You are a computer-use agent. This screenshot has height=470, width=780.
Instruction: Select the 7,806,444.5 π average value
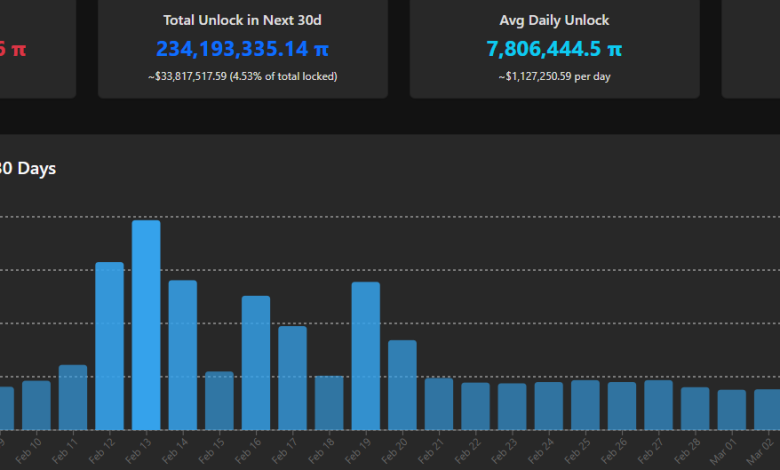(x=553, y=48)
